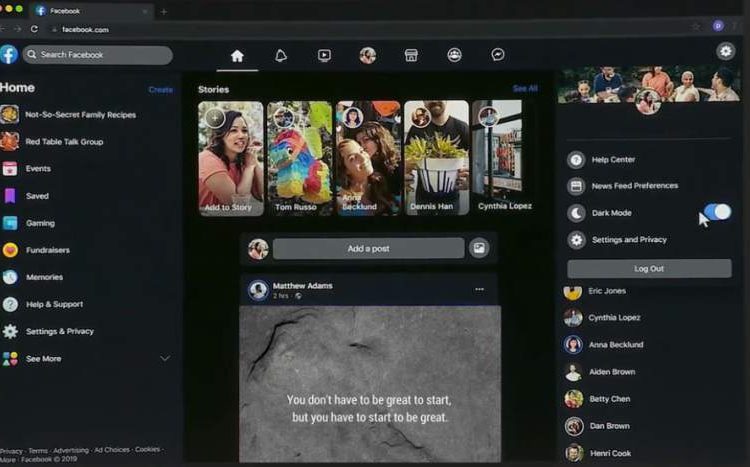Open a new browser tab
The image size is (750, 467).
pyautogui.click(x=164, y=11)
